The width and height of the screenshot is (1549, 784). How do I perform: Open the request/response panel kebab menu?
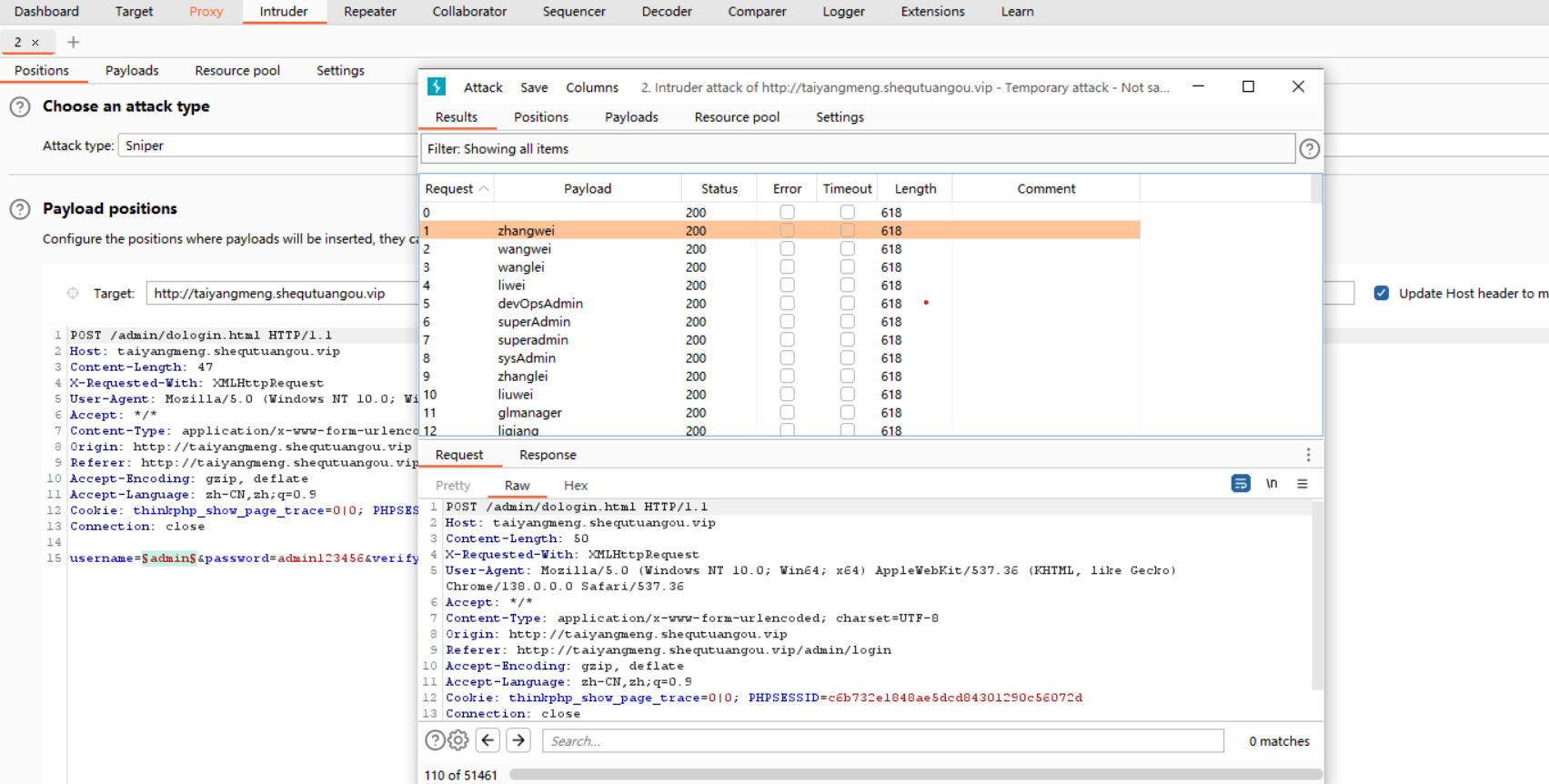(1308, 455)
